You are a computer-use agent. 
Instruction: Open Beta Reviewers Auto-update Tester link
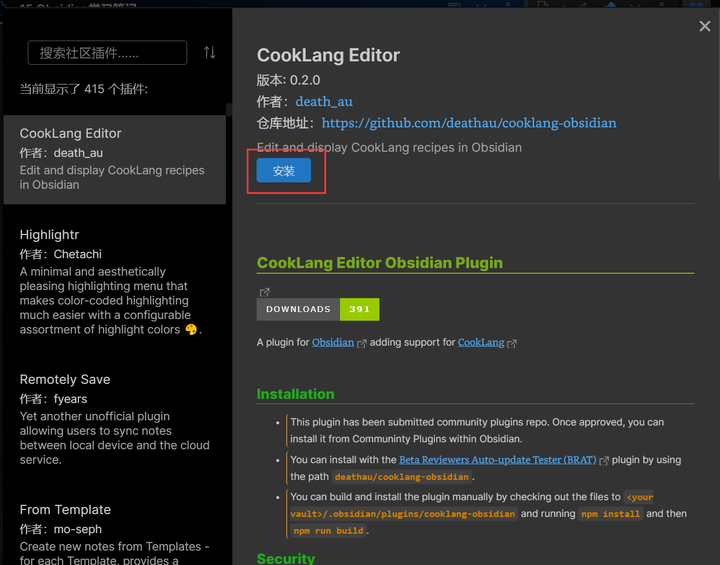tap(497, 460)
